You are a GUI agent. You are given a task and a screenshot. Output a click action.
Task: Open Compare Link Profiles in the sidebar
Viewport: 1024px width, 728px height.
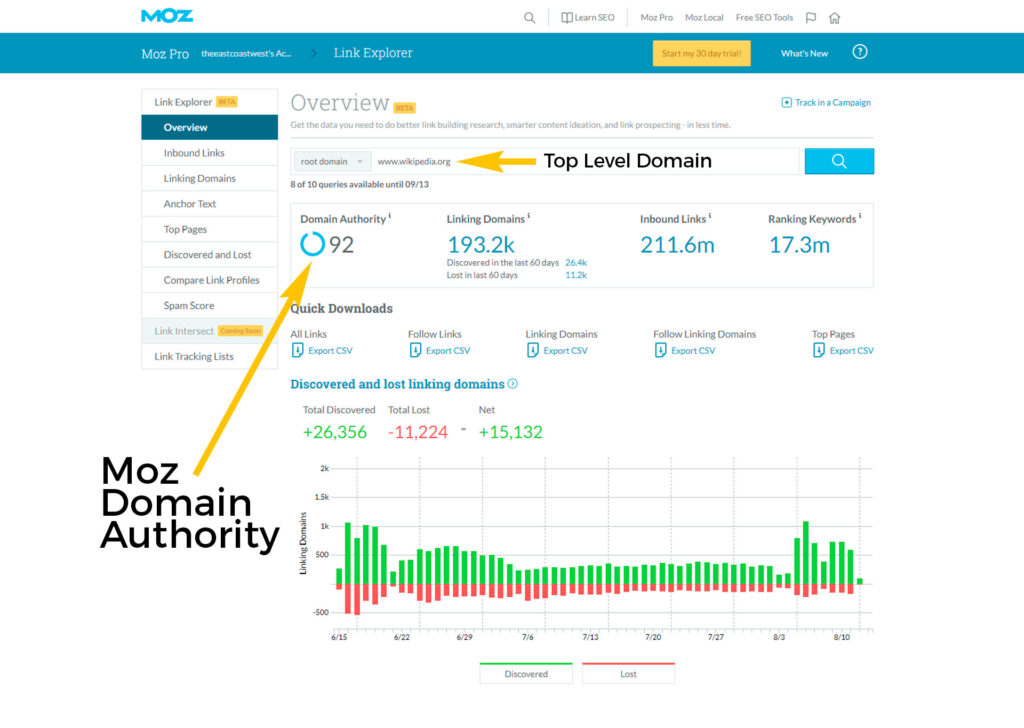tap(210, 280)
